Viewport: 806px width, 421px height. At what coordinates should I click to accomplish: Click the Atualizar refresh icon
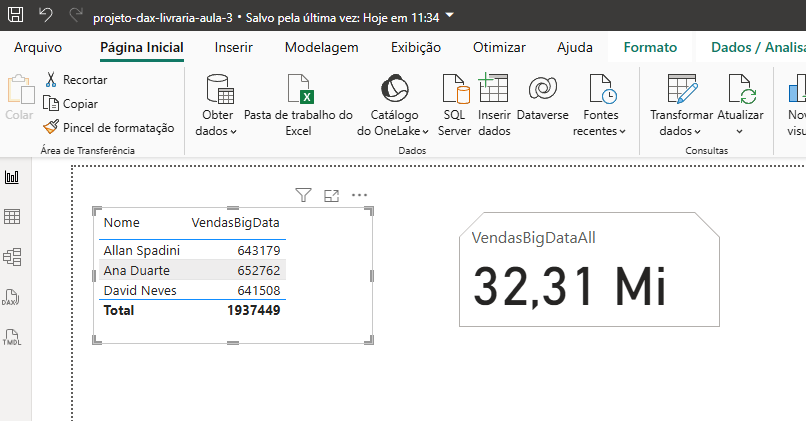(x=741, y=89)
